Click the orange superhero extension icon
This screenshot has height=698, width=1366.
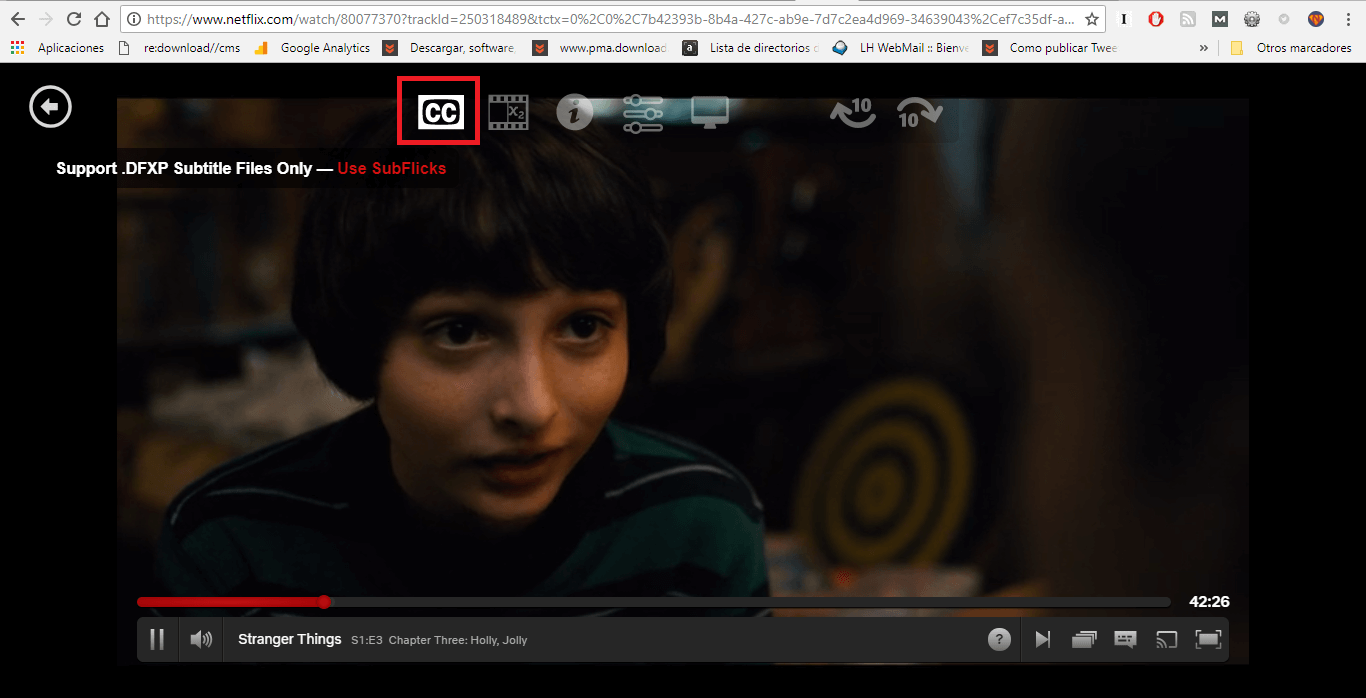pyautogui.click(x=1317, y=19)
